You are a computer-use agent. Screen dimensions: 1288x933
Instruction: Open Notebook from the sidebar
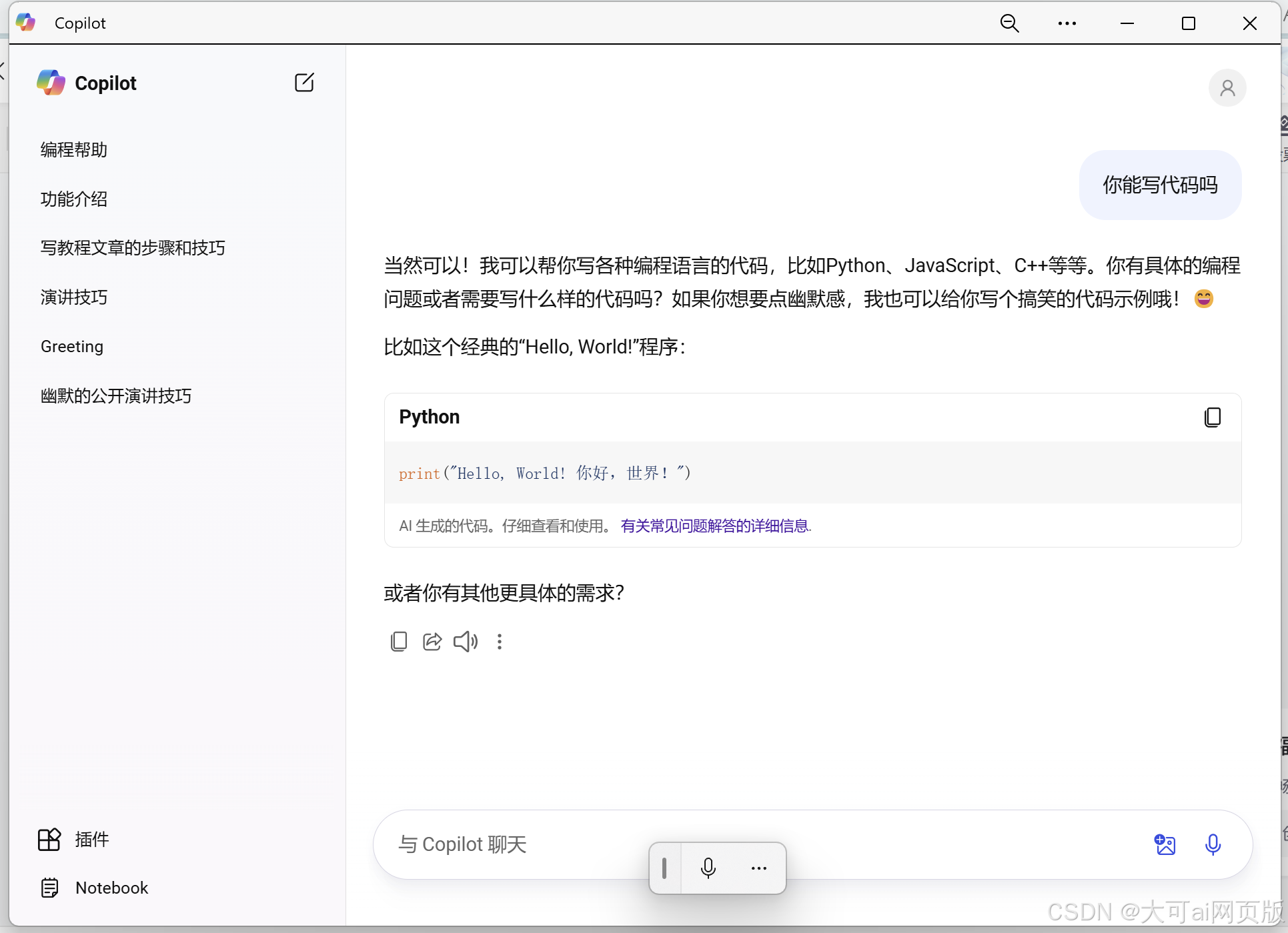[x=94, y=888]
